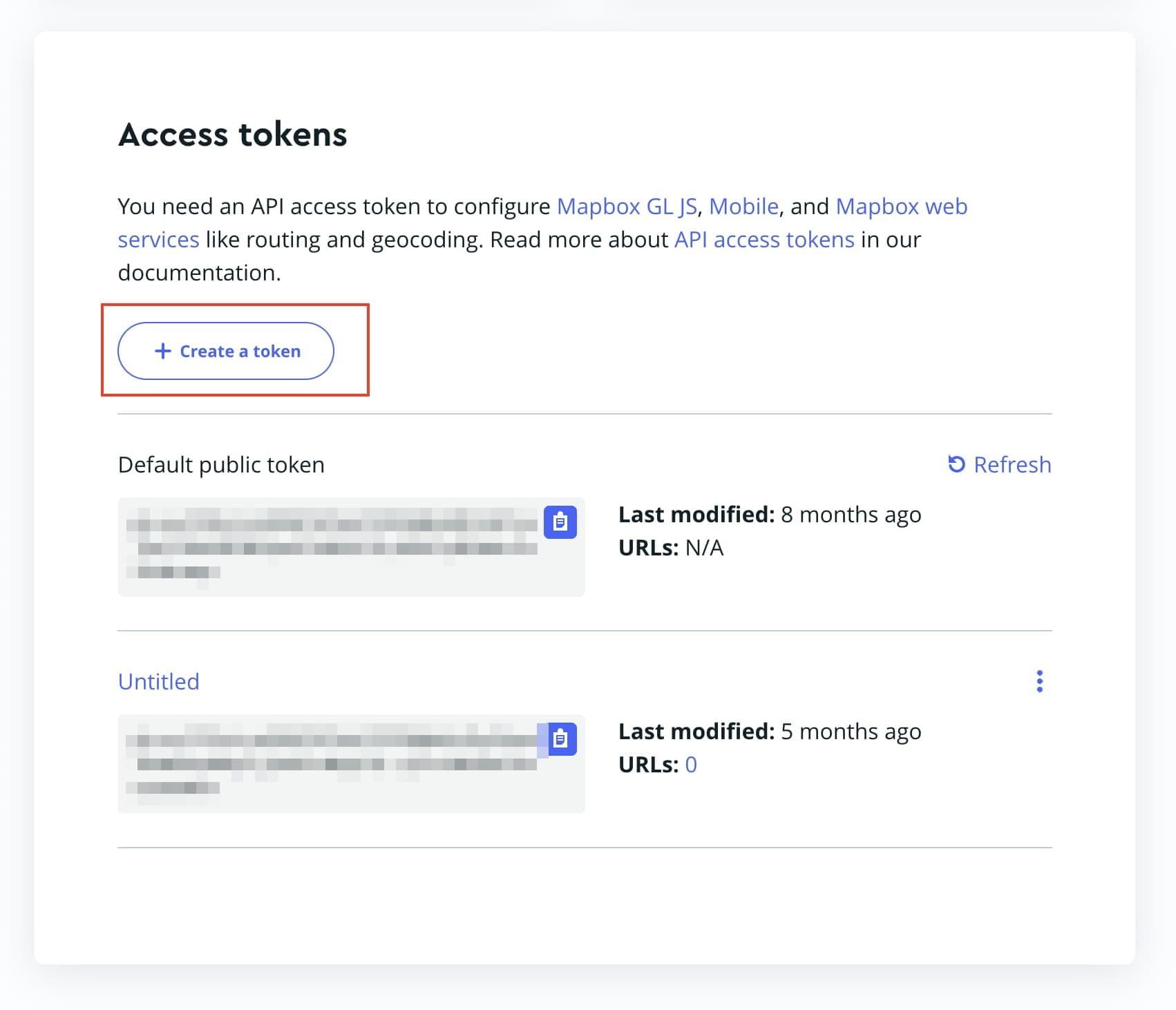1176x1010 pixels.
Task: Click Last modified 8 months ago text
Action: [x=770, y=515]
